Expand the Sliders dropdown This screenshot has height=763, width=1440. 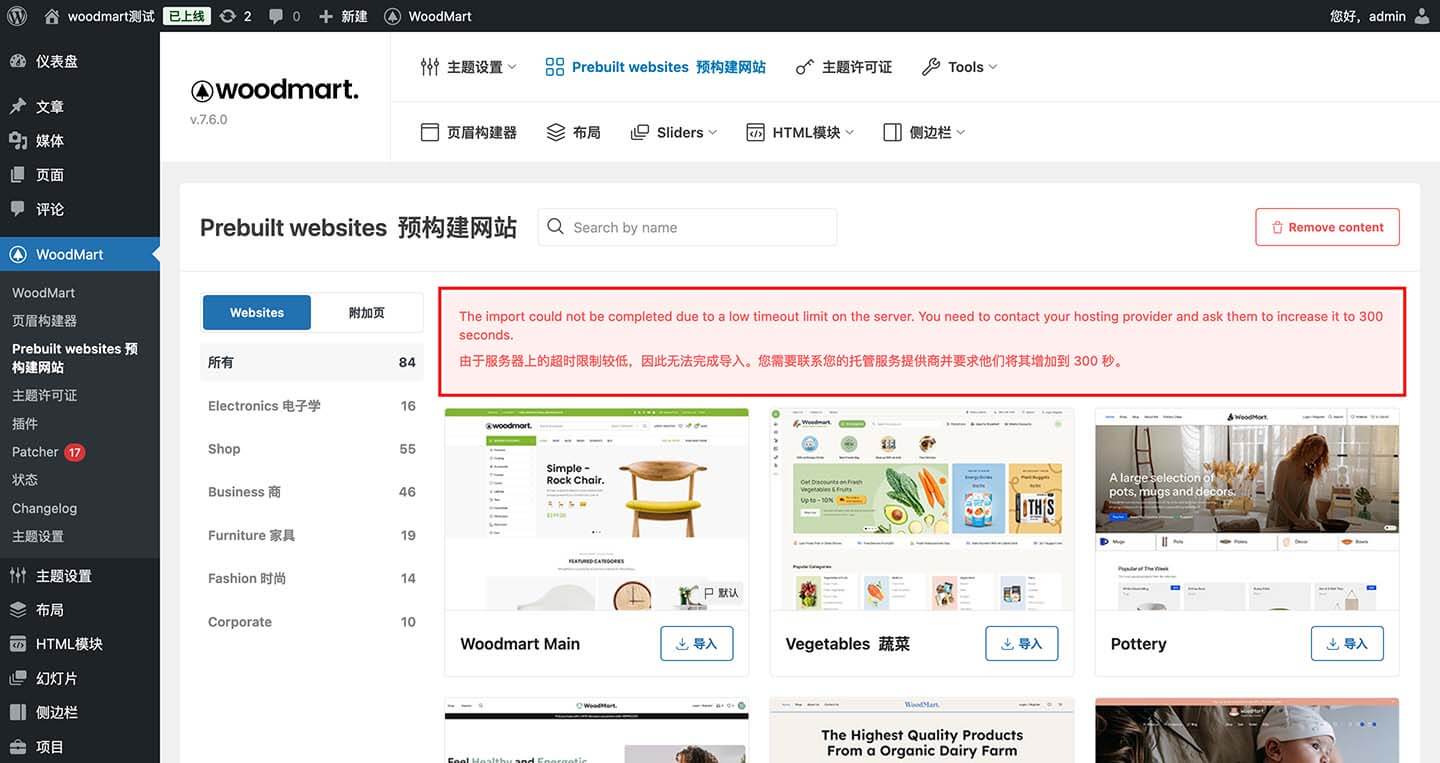click(x=674, y=132)
